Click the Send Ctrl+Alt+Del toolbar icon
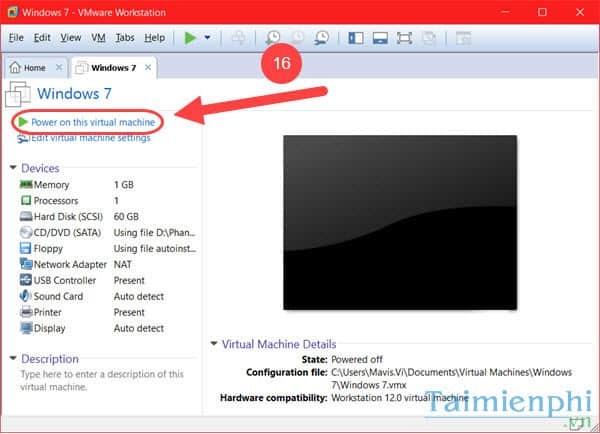Viewport: 600px width, 434px height. (239, 38)
